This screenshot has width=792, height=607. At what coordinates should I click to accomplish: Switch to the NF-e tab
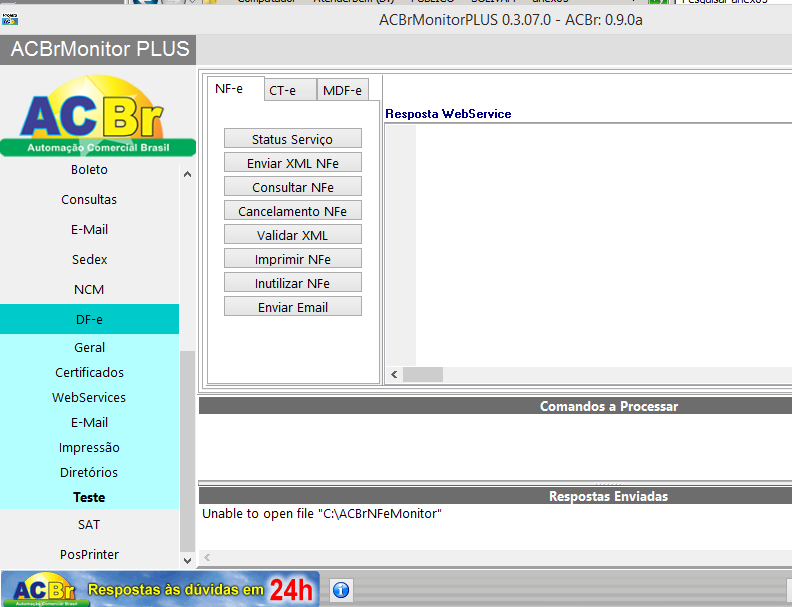click(x=235, y=89)
